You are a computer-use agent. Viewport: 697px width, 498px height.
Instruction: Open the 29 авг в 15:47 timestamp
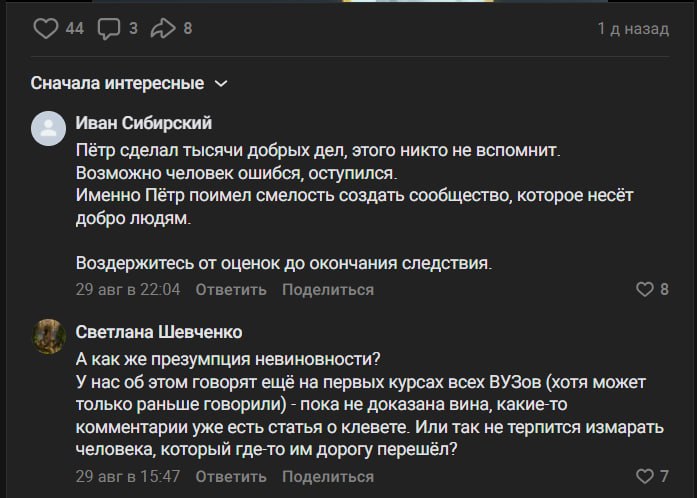pos(128,476)
